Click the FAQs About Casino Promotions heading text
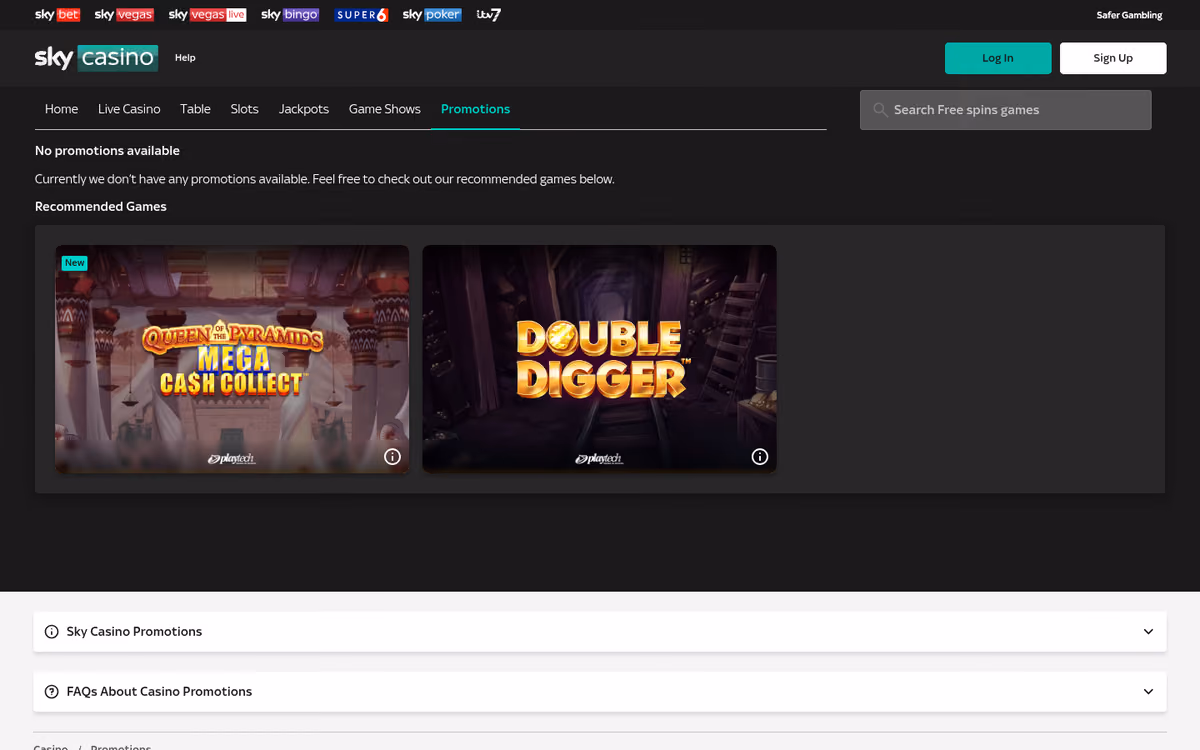This screenshot has width=1200, height=750. [159, 692]
